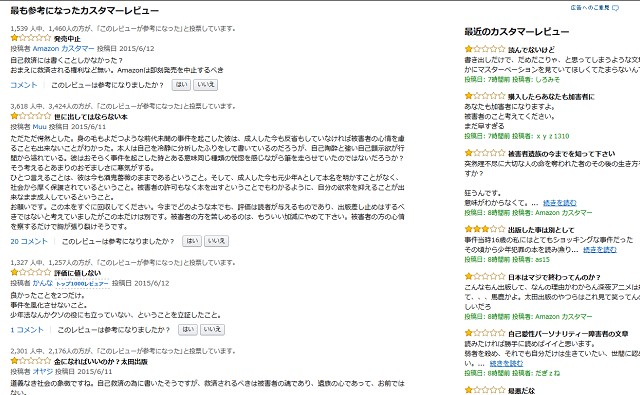Click the star rating of 評価に値しない review
The height and width of the screenshot is (395, 640).
coord(31,272)
